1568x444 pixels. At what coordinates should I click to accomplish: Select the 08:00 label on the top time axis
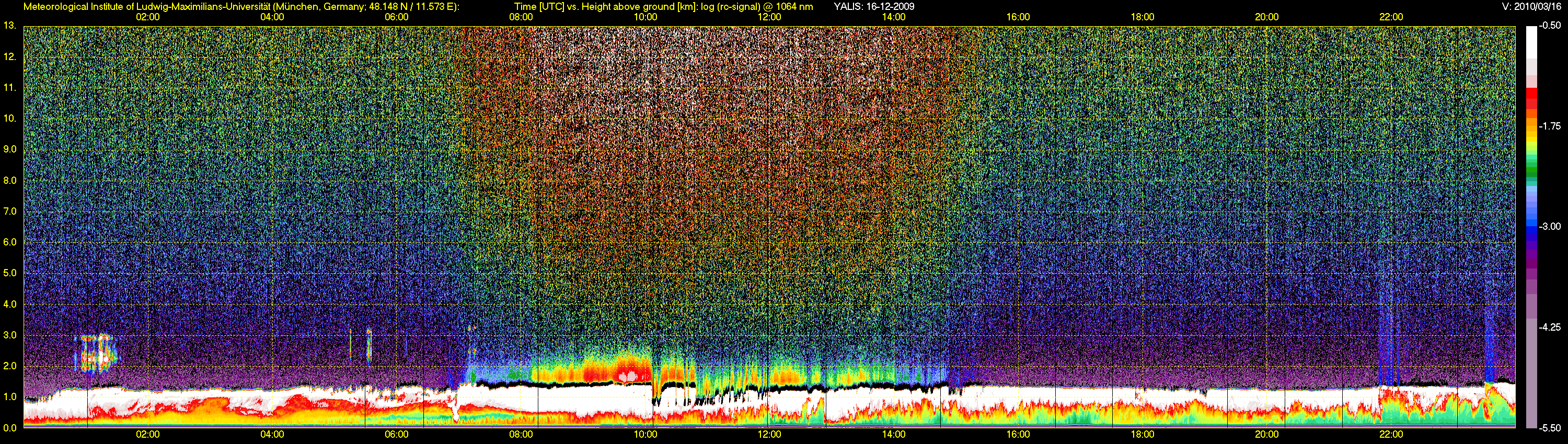[x=521, y=17]
